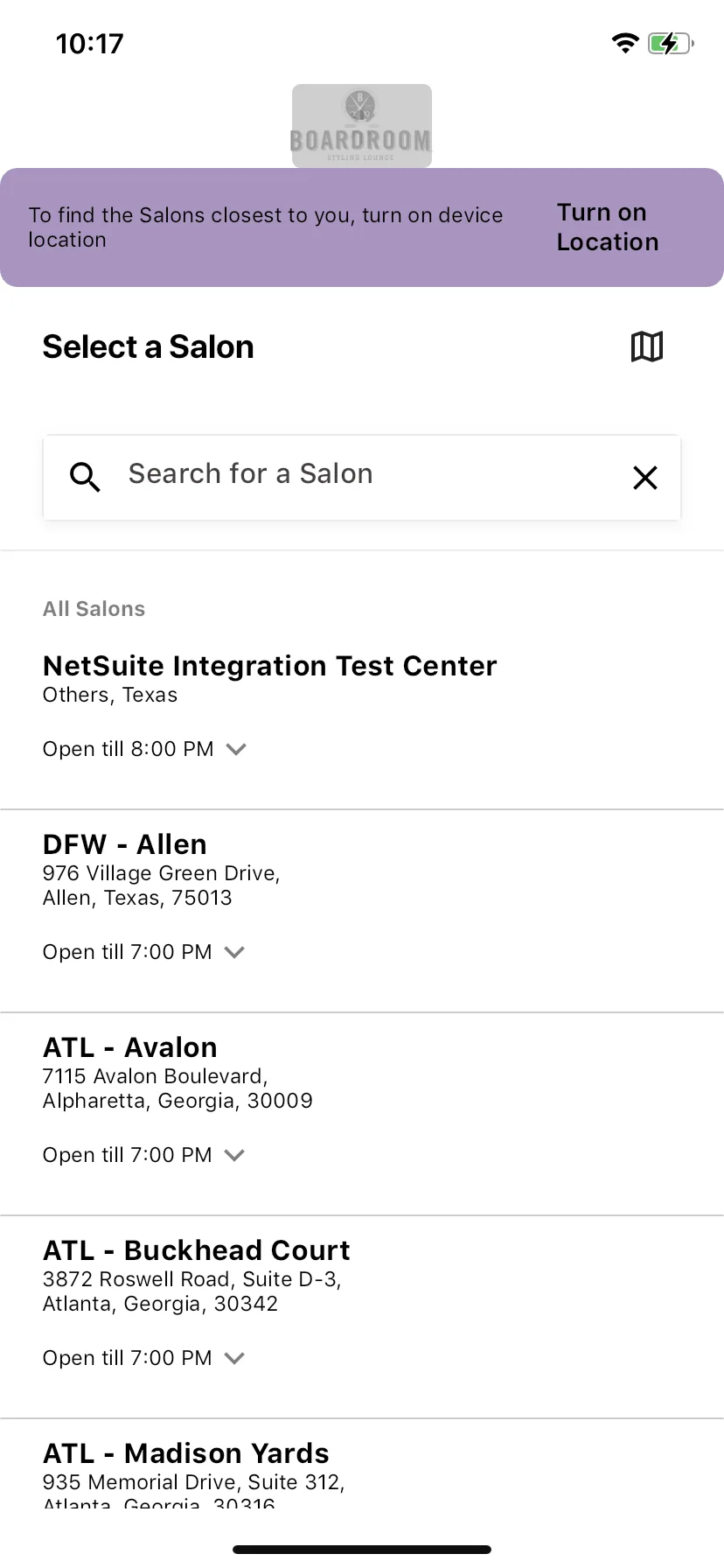The image size is (724, 1568).
Task: Choose the ATL - Buckhead Court salon
Action: [362, 1318]
